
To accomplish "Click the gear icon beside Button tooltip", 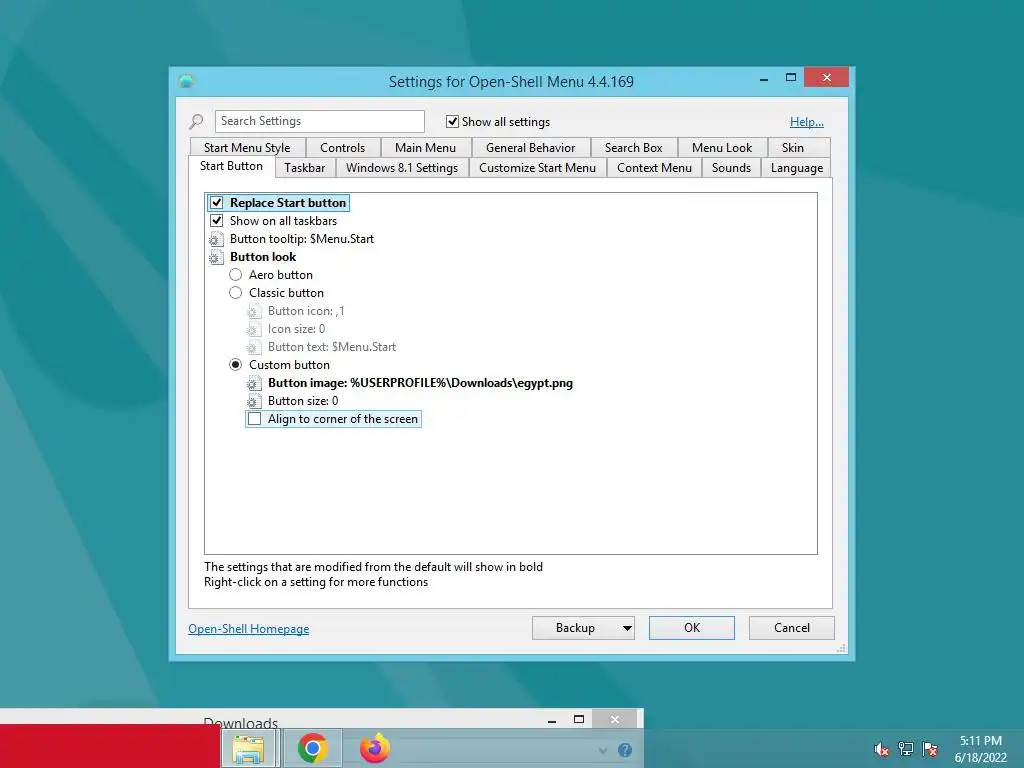I will tap(216, 239).
